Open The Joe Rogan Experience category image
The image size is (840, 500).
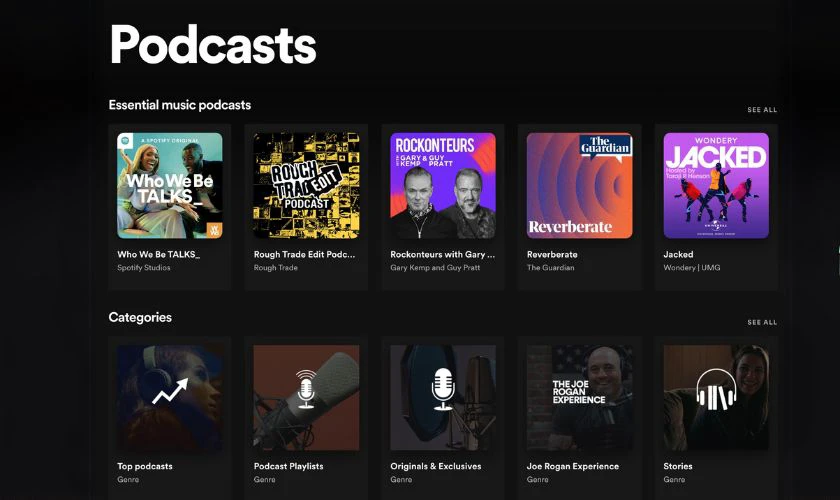[x=580, y=398]
